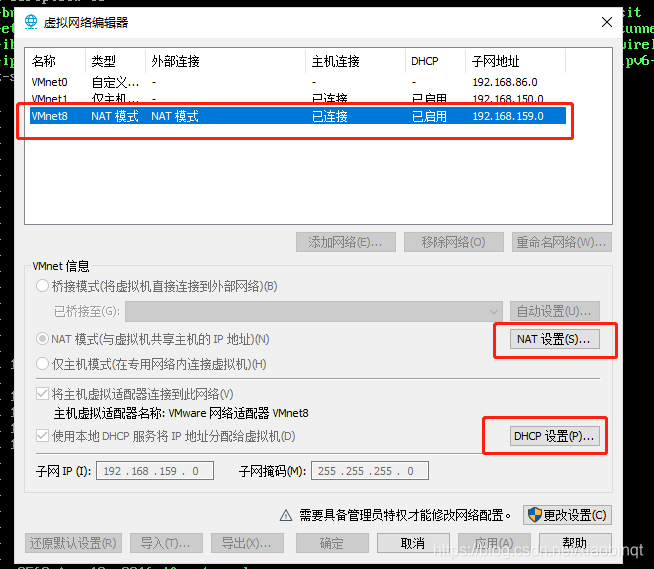The height and width of the screenshot is (569, 654).
Task: Click the 子网掩码 input field
Action: 370,471
